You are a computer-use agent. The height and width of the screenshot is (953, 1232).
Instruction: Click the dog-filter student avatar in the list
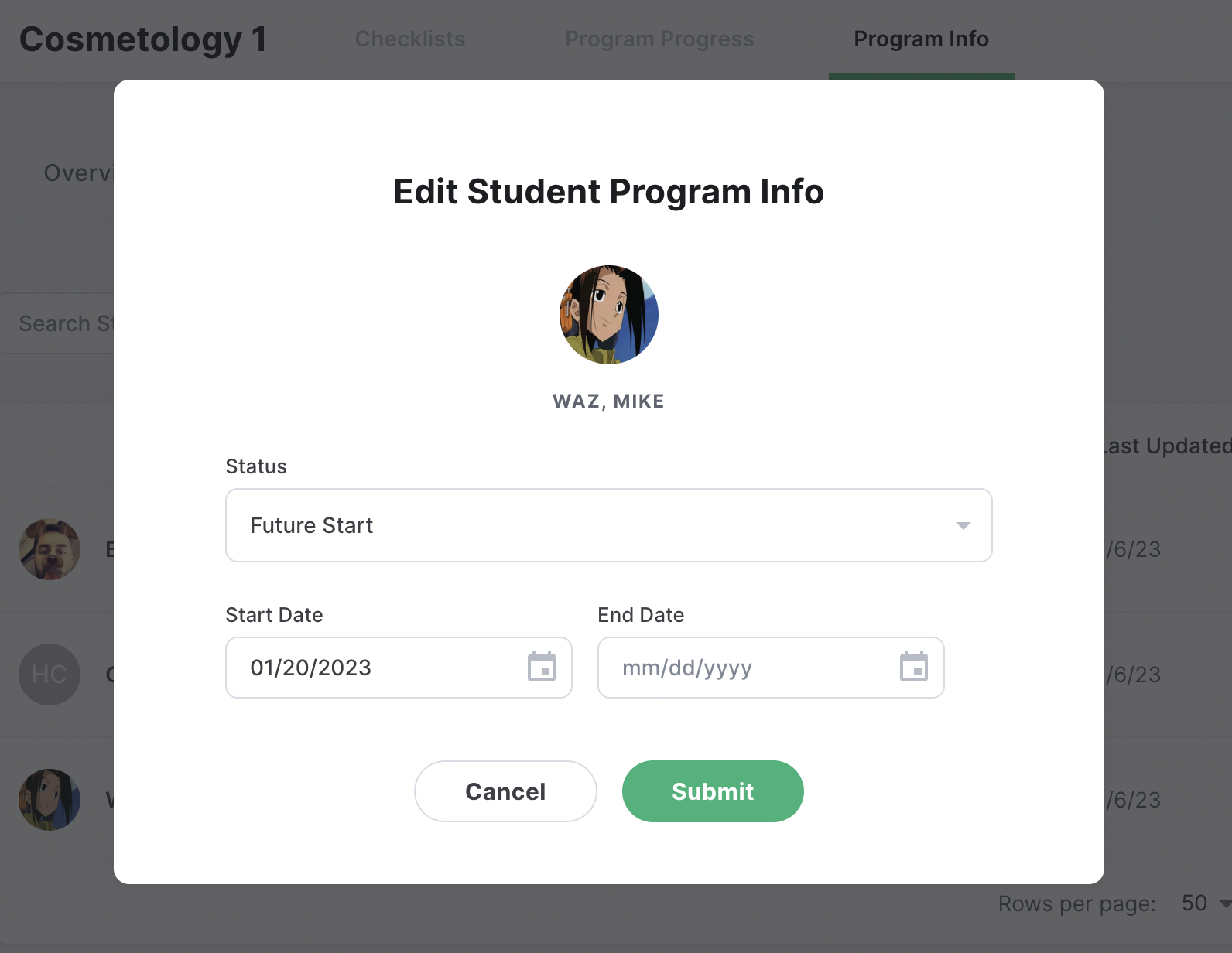(50, 549)
